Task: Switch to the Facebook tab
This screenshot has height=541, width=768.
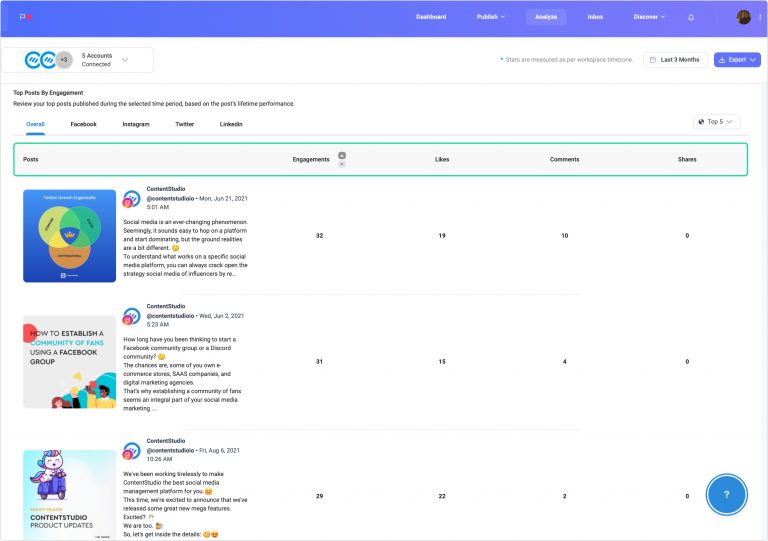Action: tap(83, 124)
